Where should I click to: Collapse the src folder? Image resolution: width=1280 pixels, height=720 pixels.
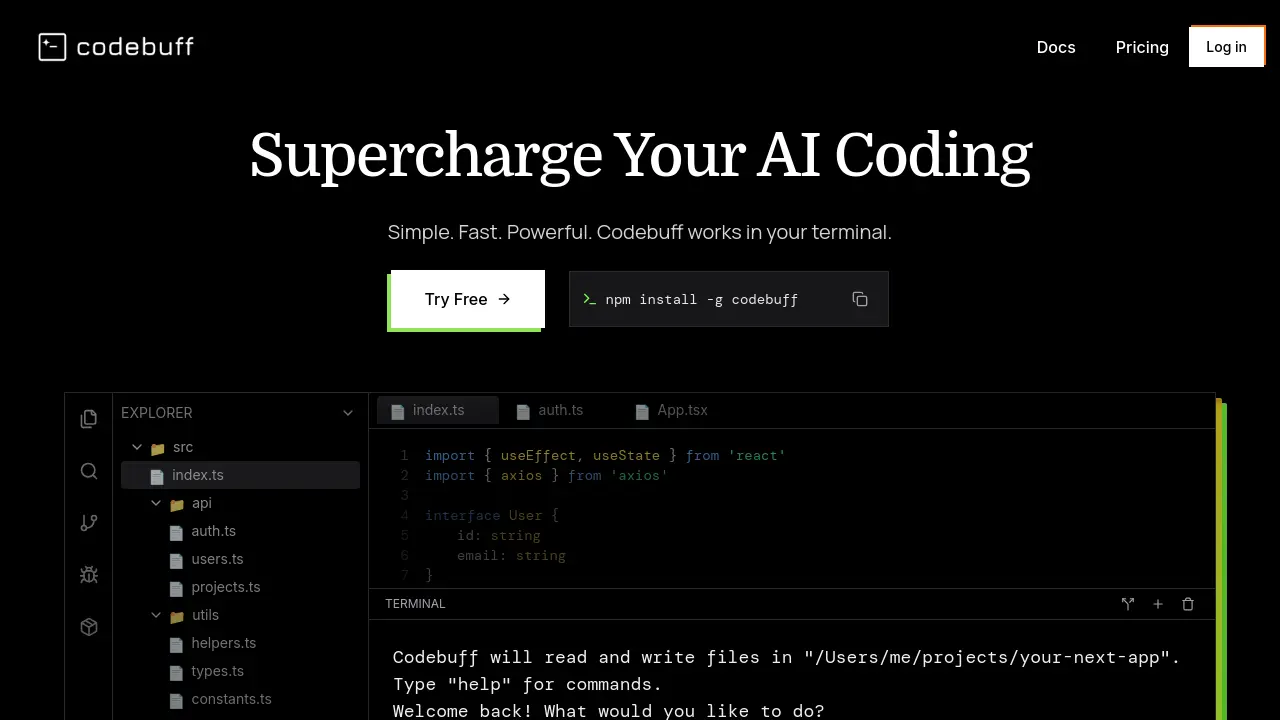[x=137, y=447]
